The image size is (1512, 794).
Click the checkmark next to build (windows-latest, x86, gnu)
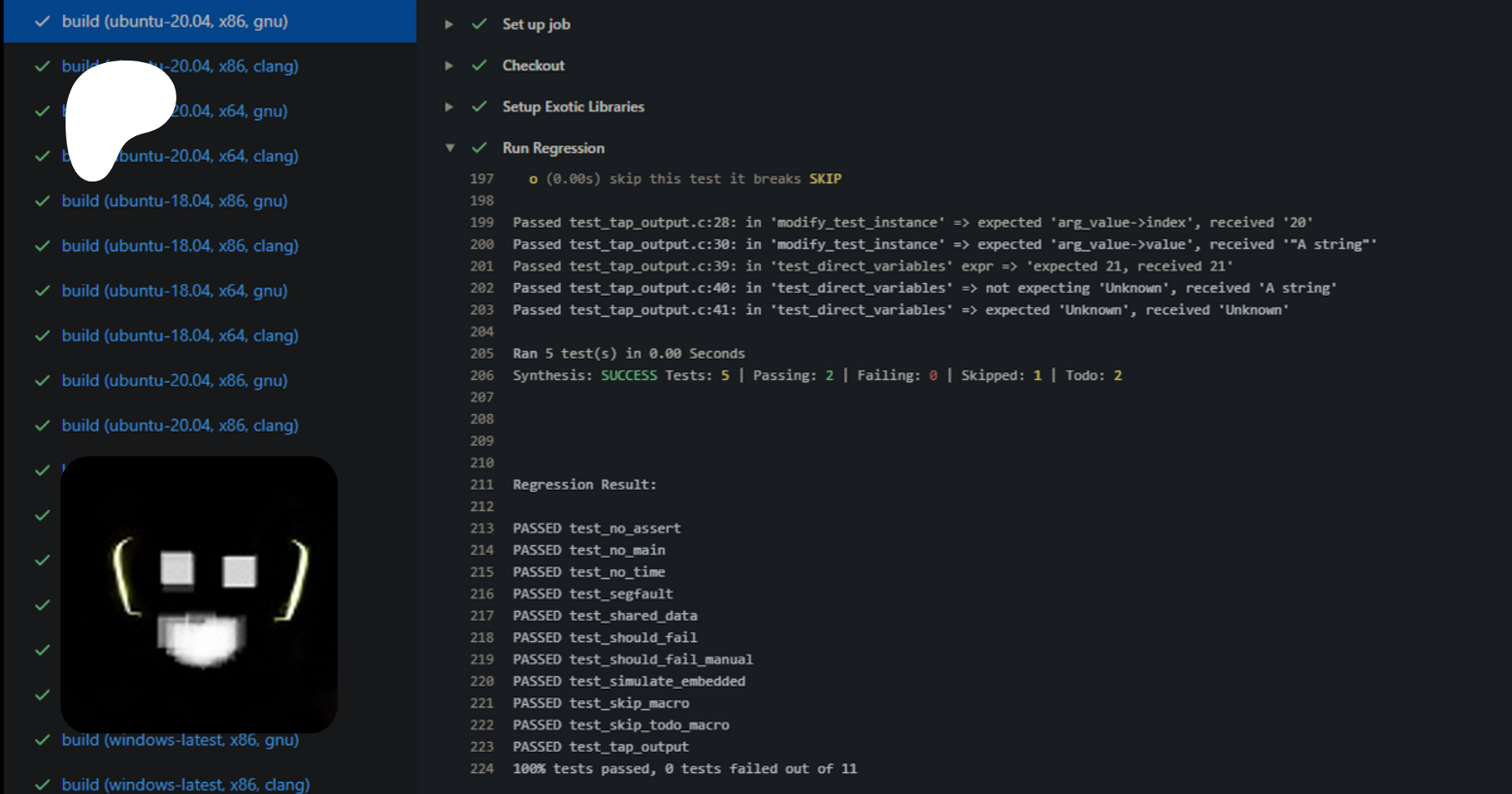(42, 740)
